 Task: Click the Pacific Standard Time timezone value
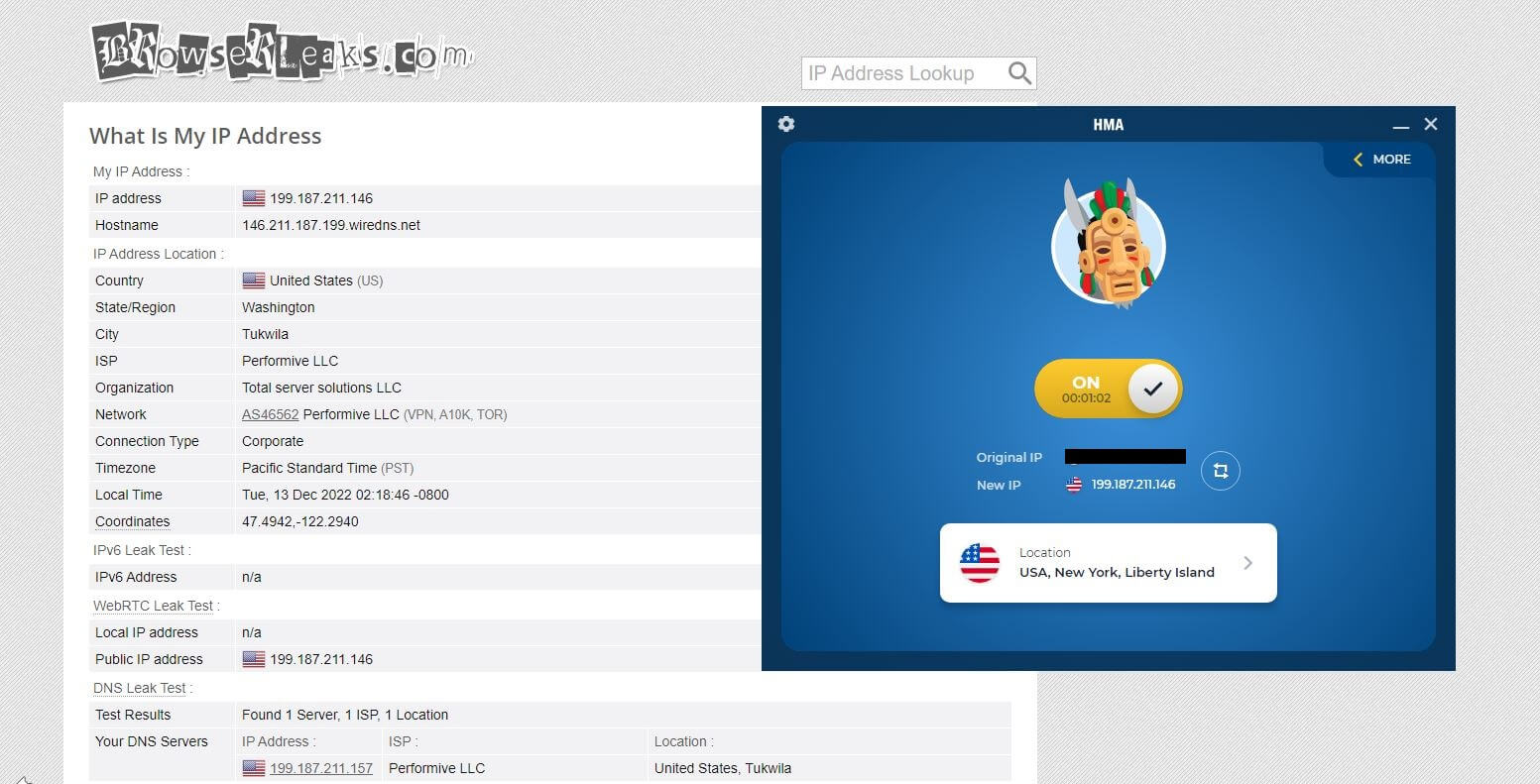[328, 468]
